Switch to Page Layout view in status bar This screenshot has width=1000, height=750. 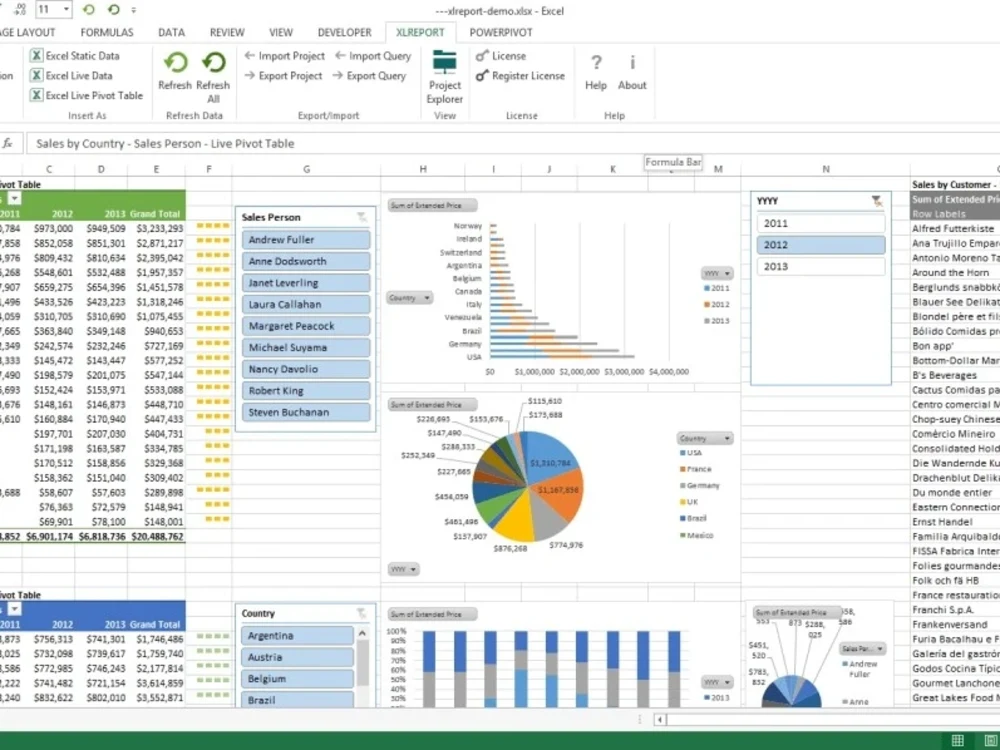coord(990,740)
